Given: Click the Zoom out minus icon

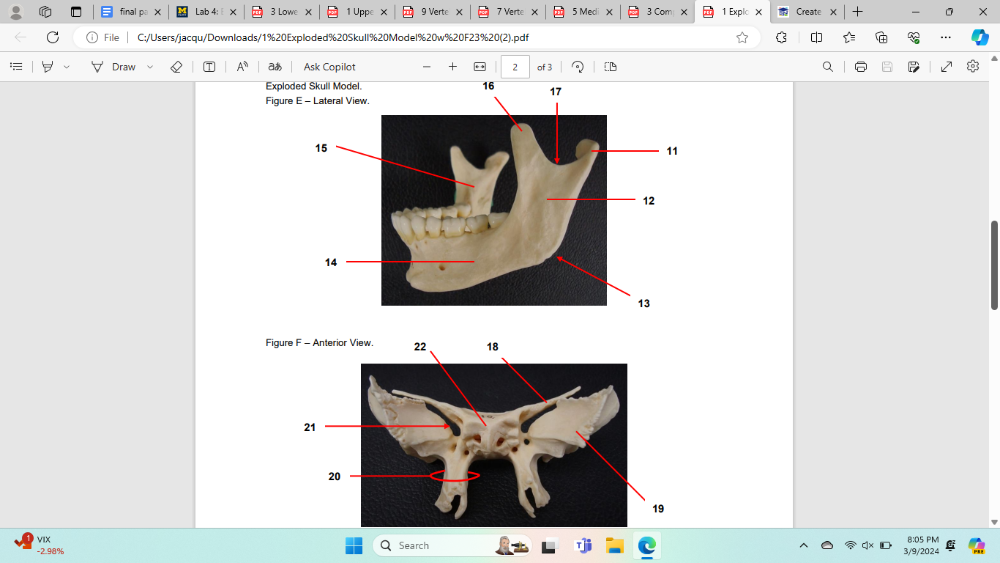Looking at the screenshot, I should (x=427, y=67).
